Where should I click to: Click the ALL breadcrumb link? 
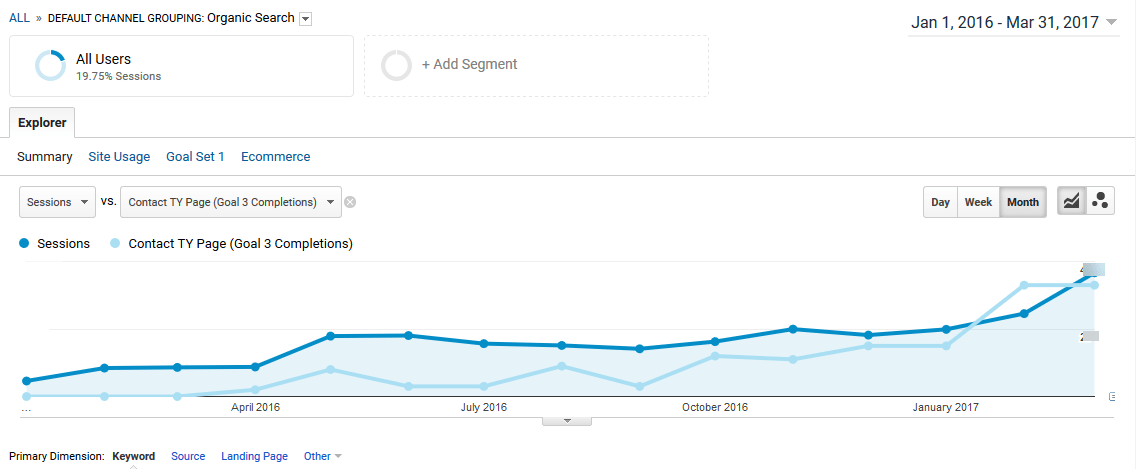tap(19, 18)
